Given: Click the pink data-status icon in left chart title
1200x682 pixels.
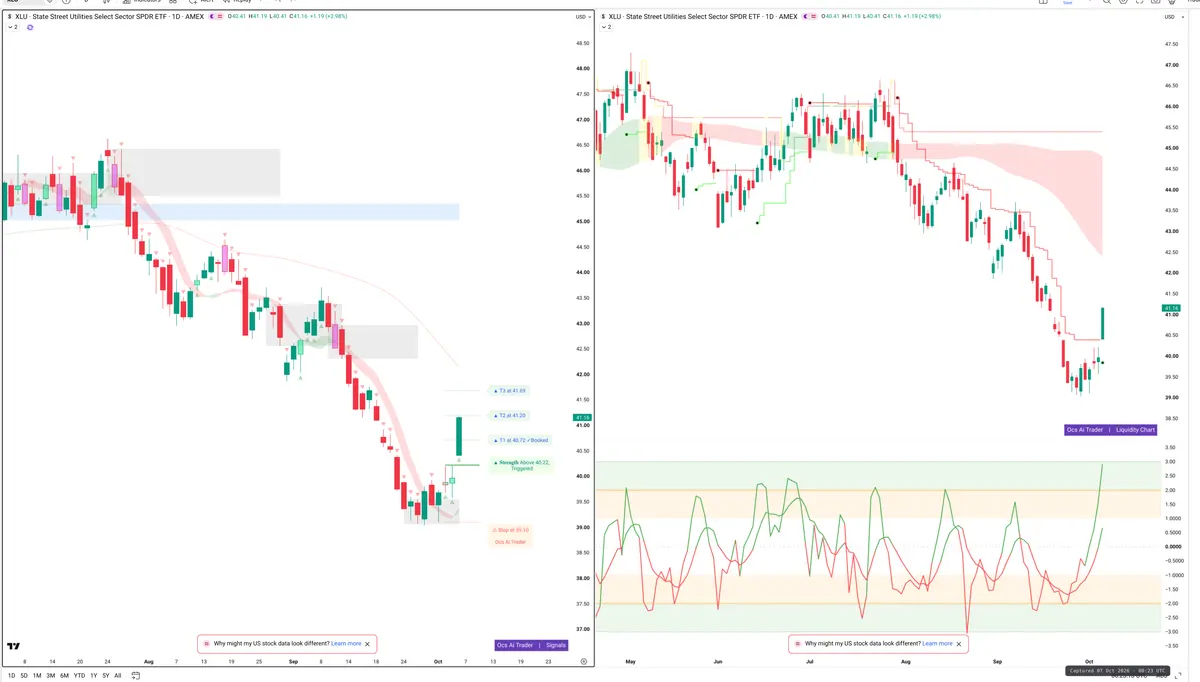Looking at the screenshot, I should (220, 17).
